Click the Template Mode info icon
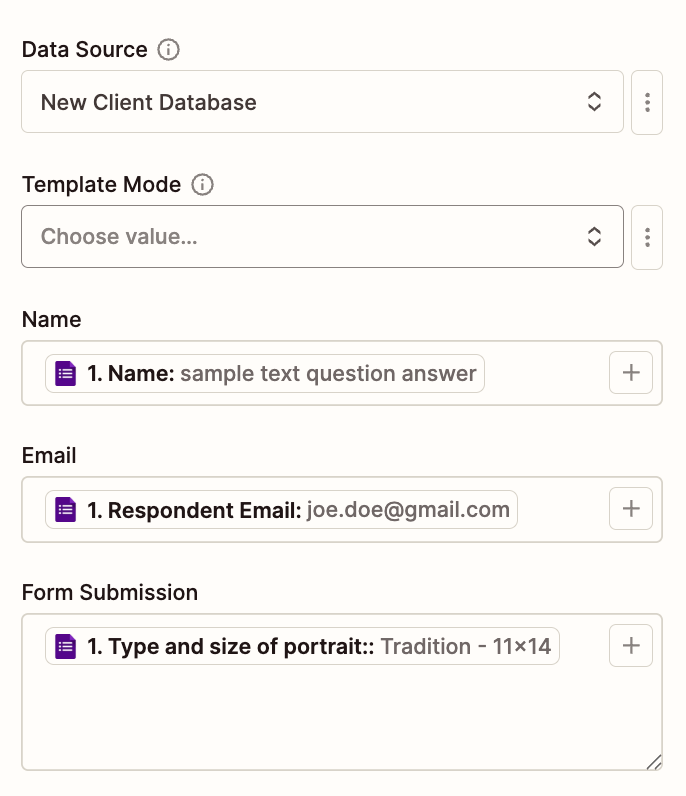 [203, 185]
